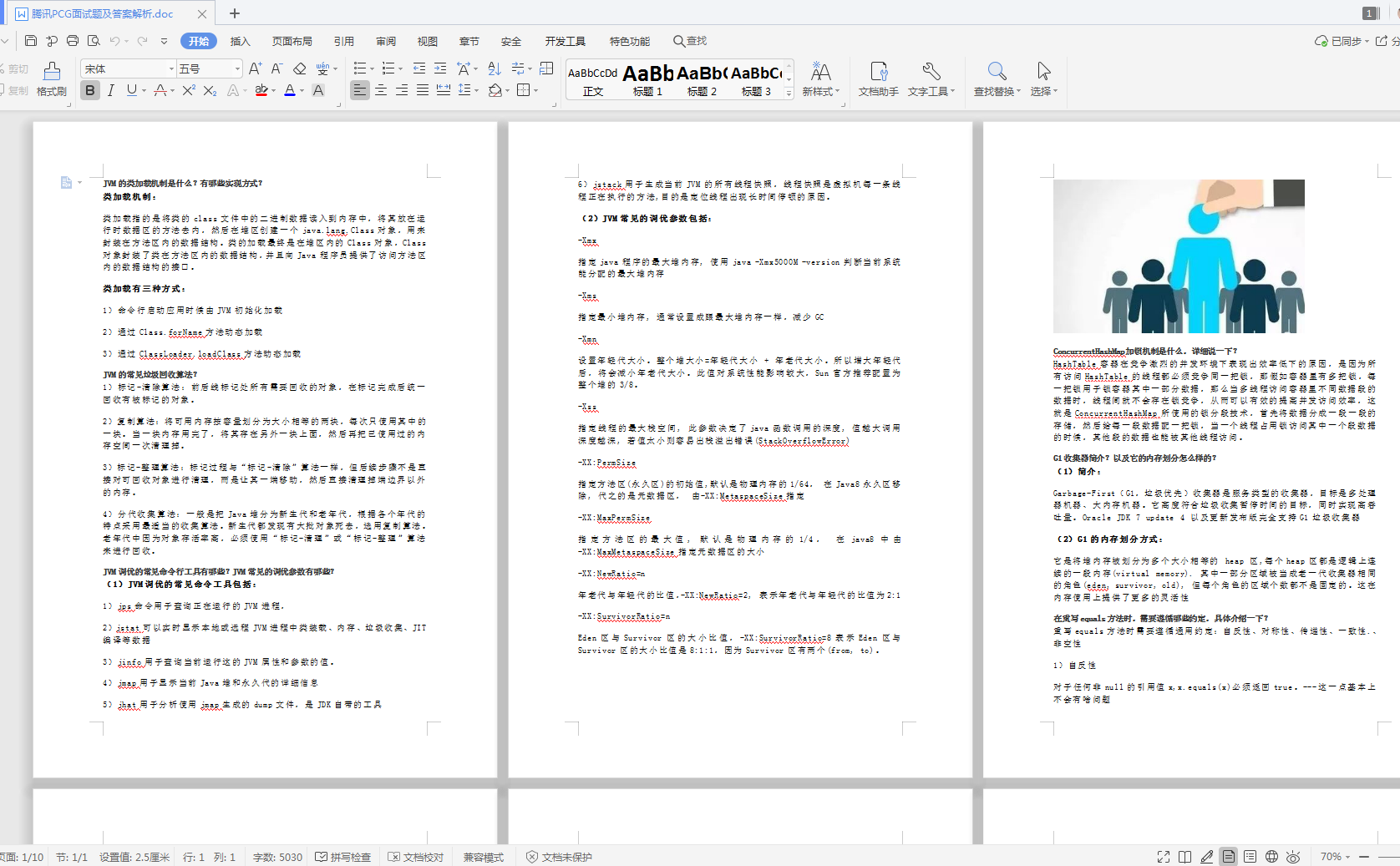
Task: Switch to full screen view in status bar
Action: tap(1164, 857)
